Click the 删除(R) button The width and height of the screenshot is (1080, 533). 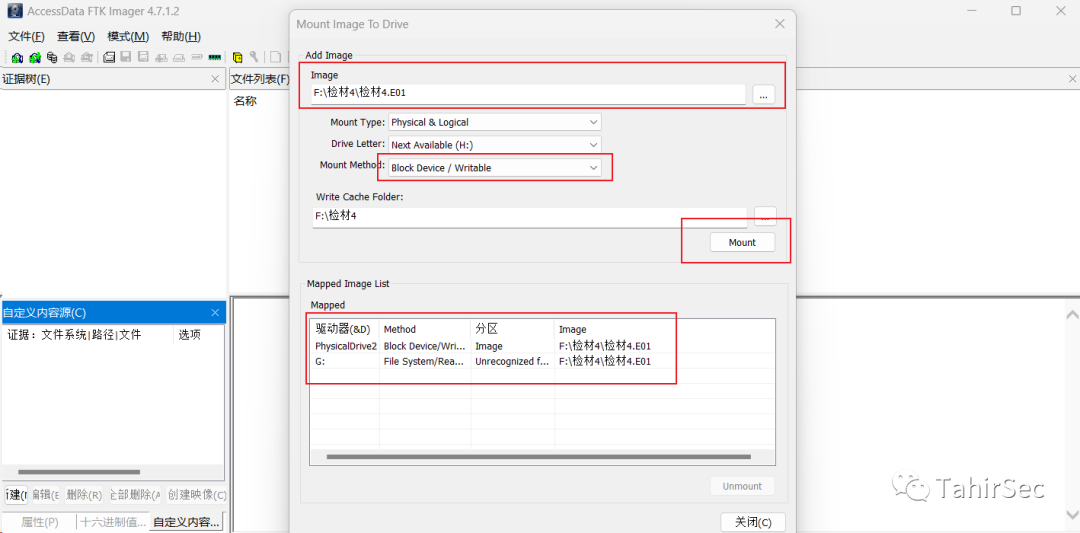[x=85, y=494]
